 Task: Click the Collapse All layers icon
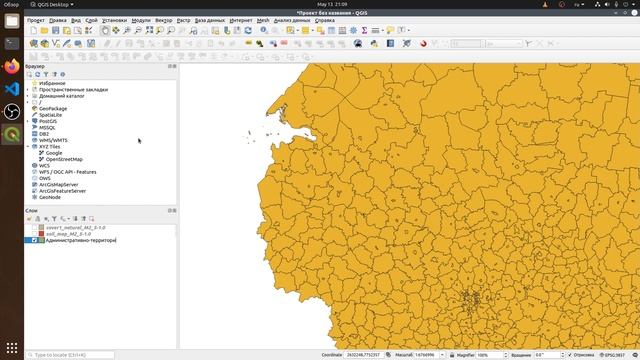click(x=84, y=219)
